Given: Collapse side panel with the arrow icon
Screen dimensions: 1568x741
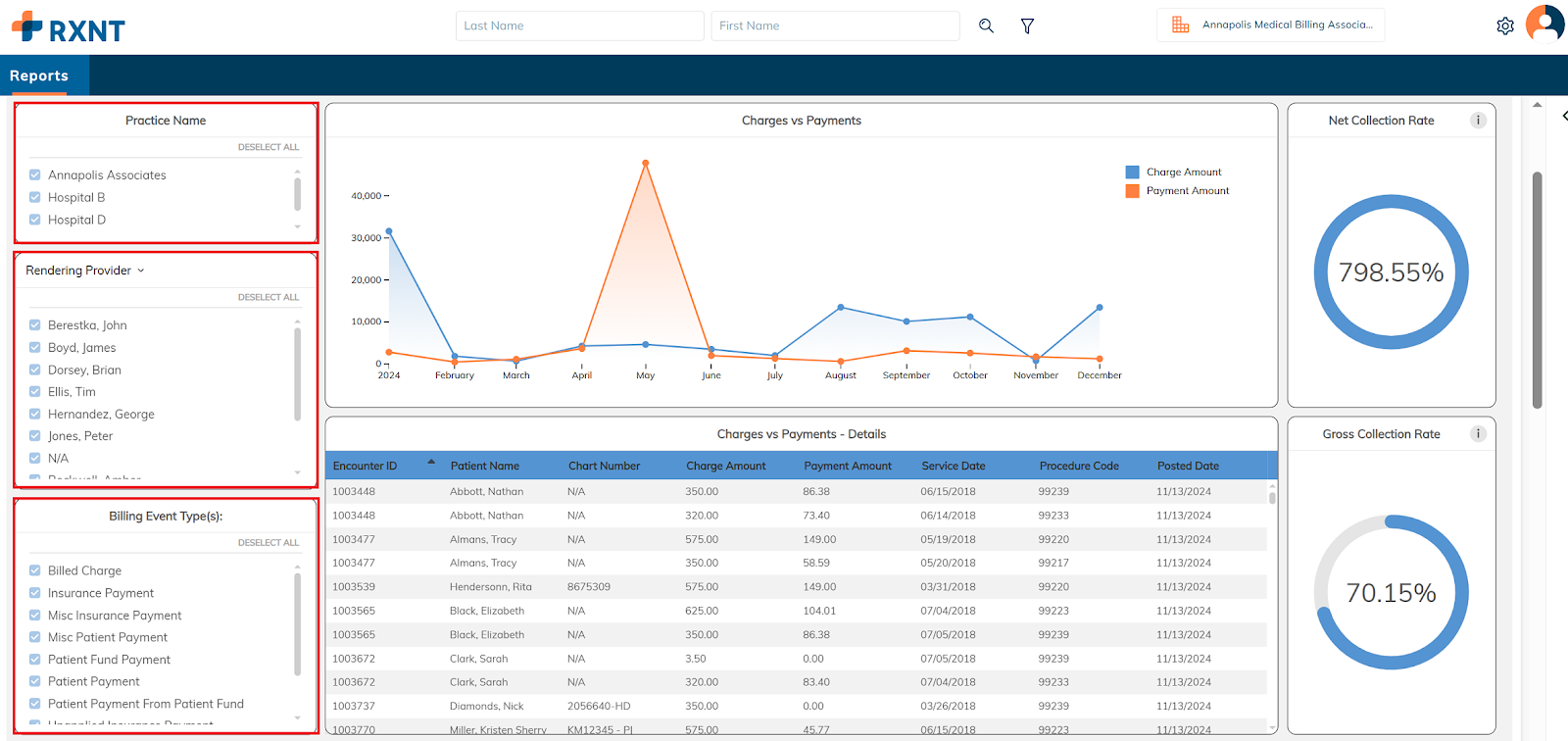Looking at the screenshot, I should (x=1564, y=116).
